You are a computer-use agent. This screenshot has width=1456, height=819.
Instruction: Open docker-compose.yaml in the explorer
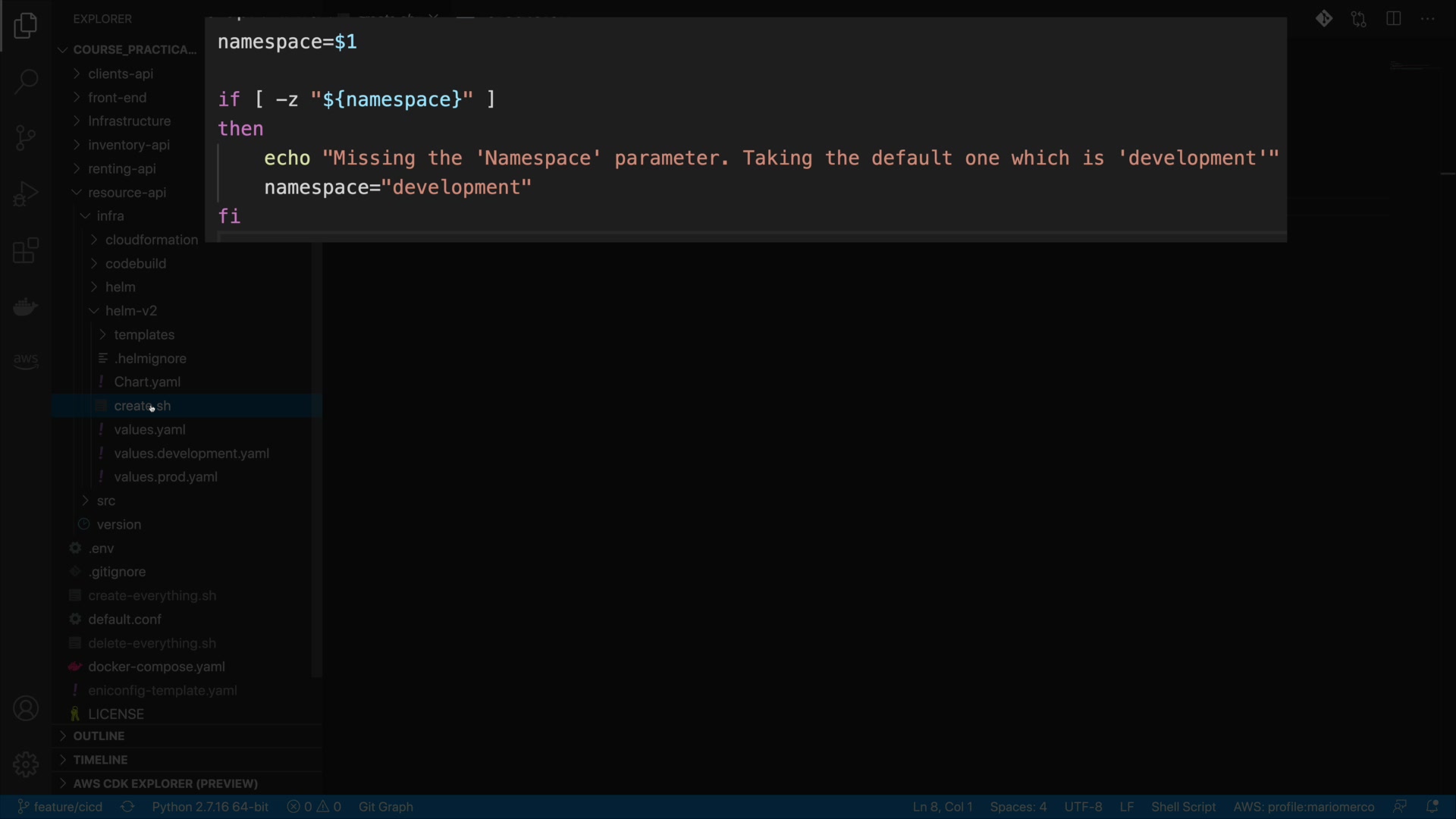point(156,667)
